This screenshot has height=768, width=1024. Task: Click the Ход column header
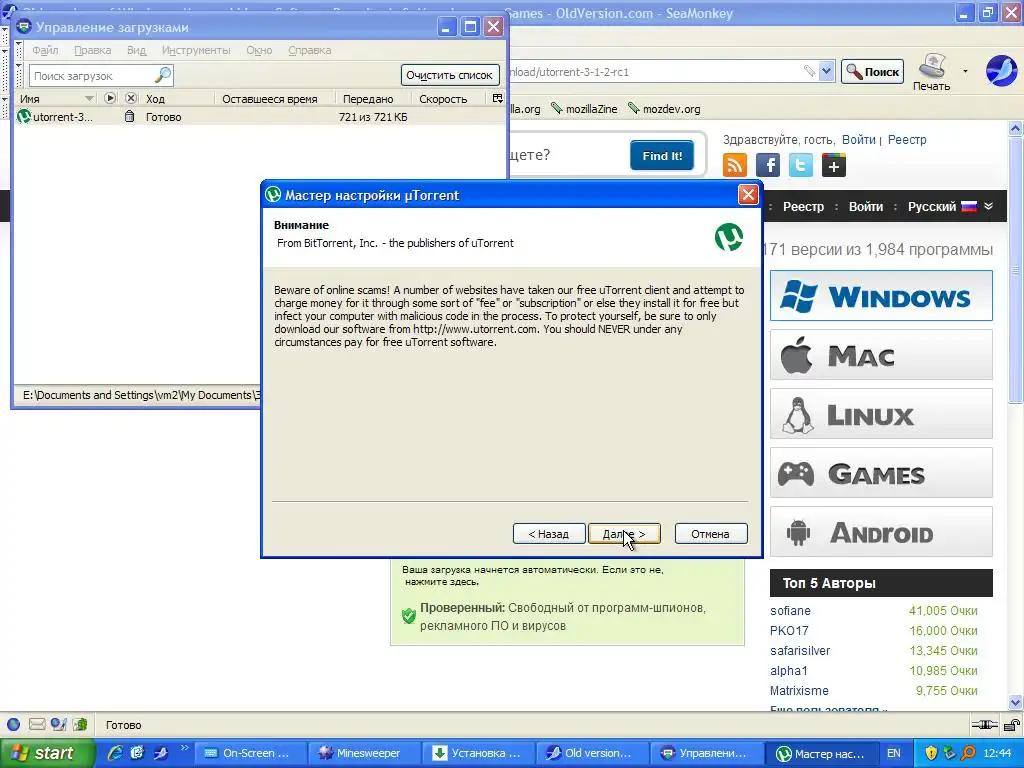178,99
